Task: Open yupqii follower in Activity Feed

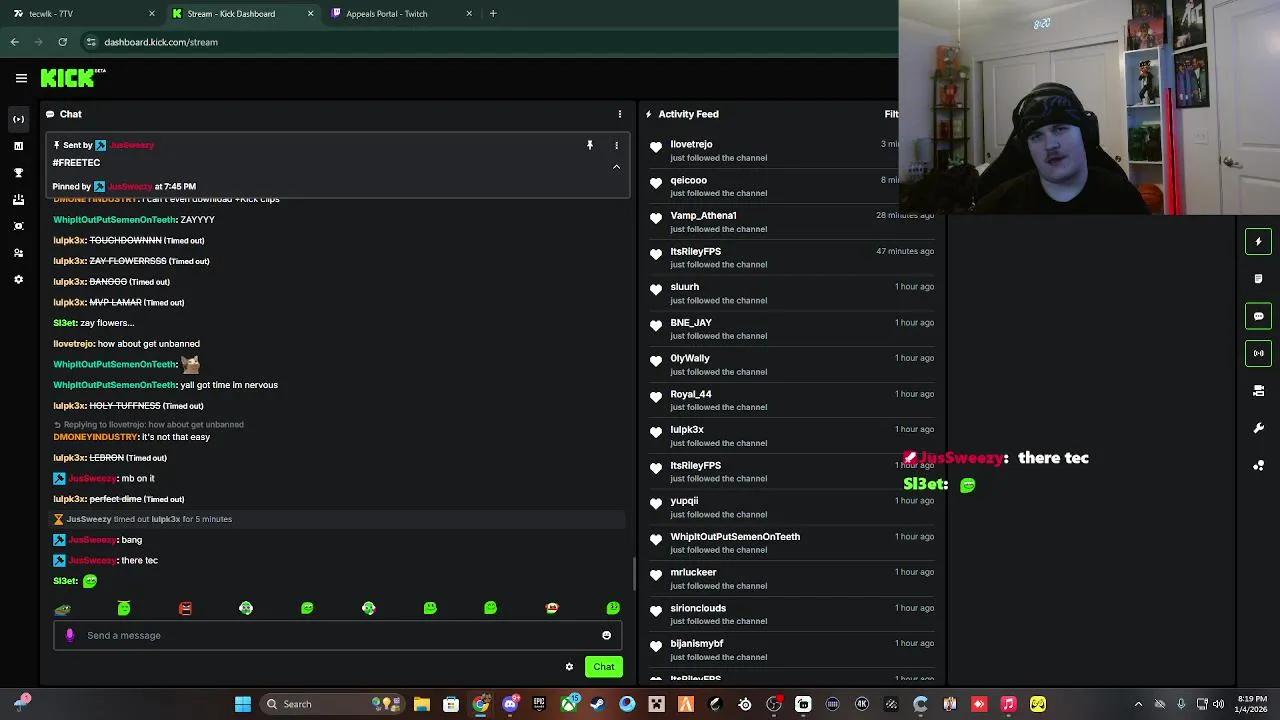Action: point(684,501)
